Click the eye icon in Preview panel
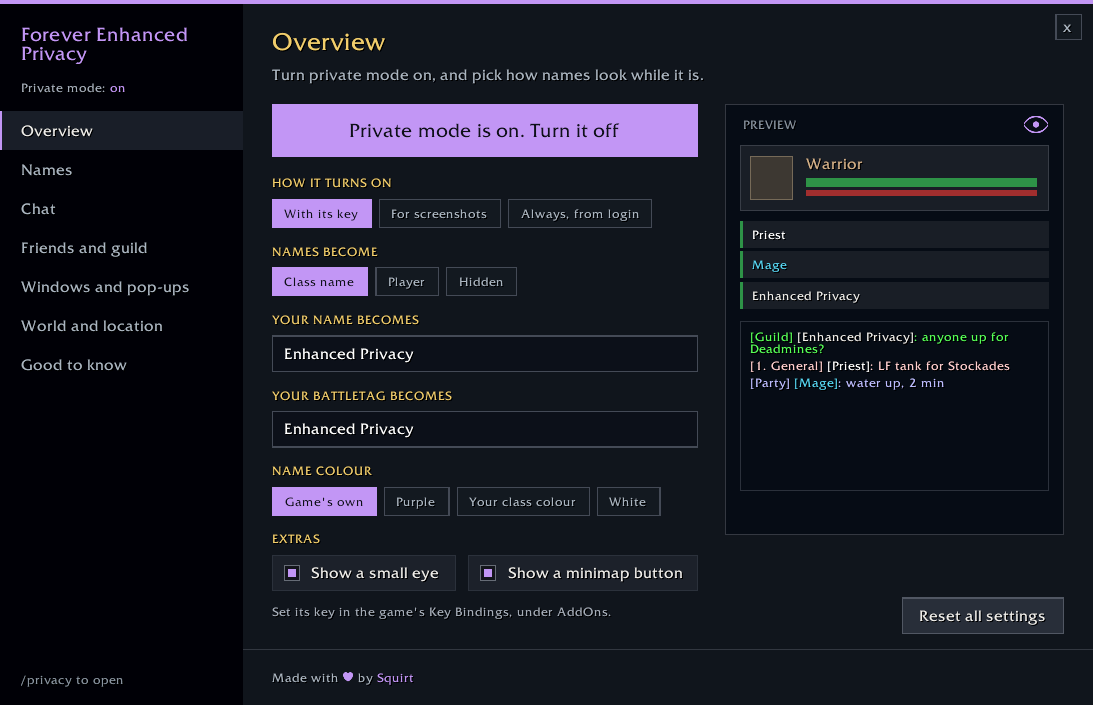Screen dimensions: 1093x705 [1035, 125]
